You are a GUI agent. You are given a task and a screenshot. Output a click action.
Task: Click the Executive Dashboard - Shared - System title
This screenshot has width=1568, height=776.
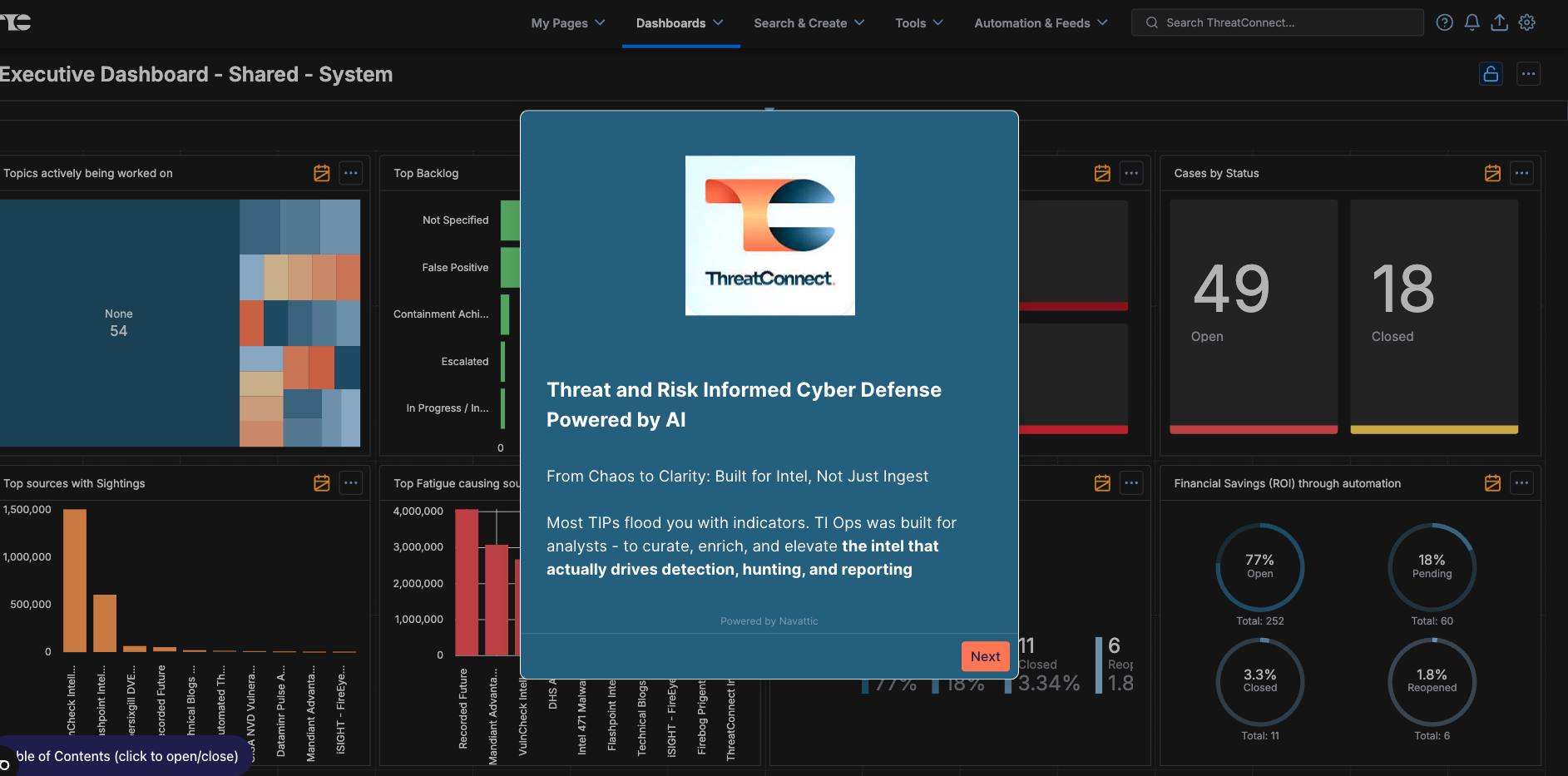click(x=196, y=74)
